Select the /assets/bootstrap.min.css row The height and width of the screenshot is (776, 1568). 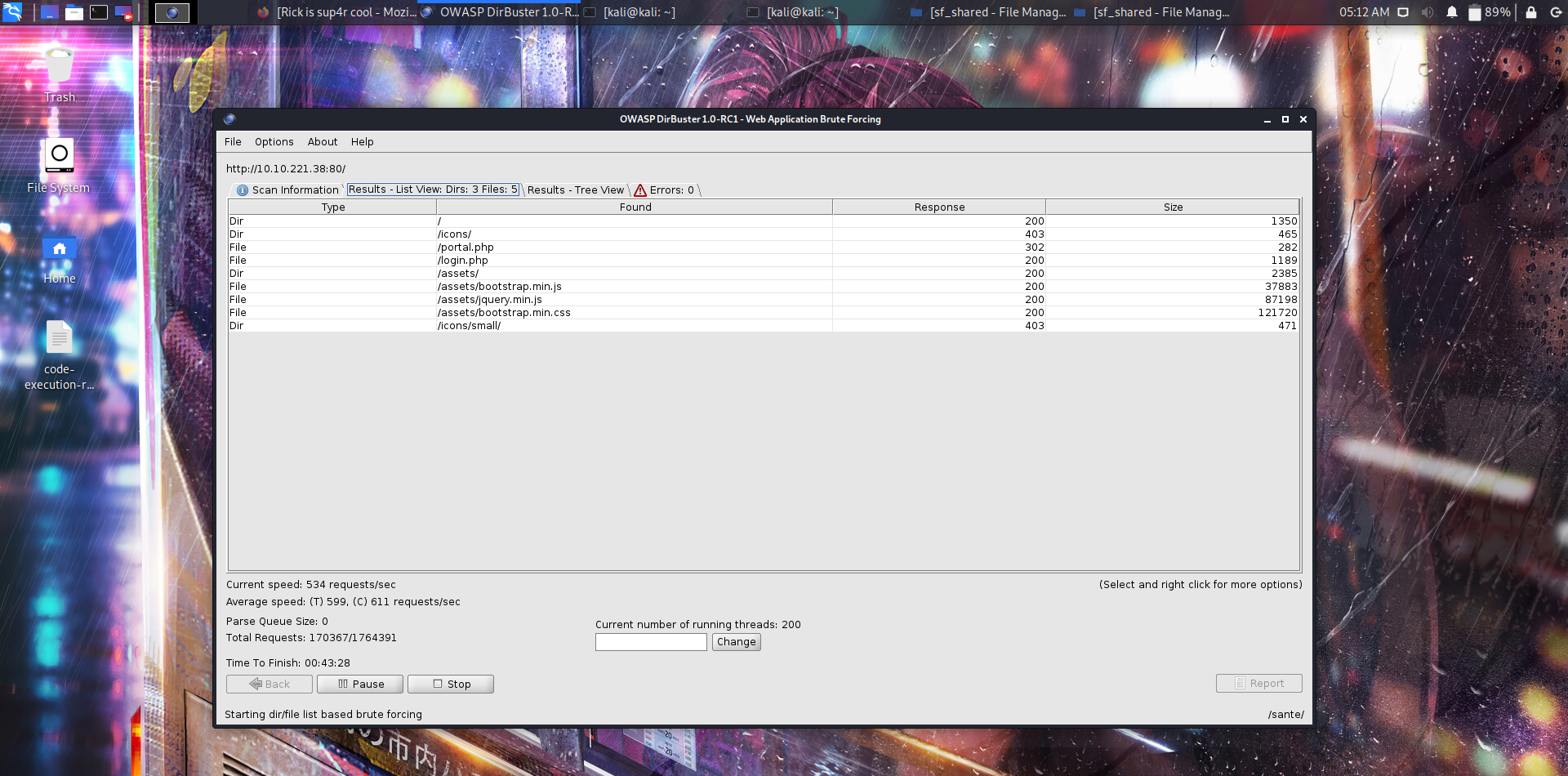pyautogui.click(x=764, y=313)
